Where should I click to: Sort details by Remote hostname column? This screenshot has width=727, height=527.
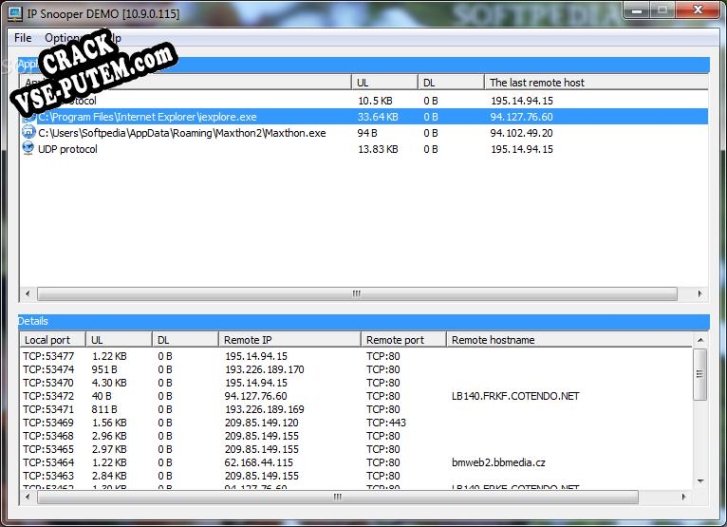[x=569, y=340]
